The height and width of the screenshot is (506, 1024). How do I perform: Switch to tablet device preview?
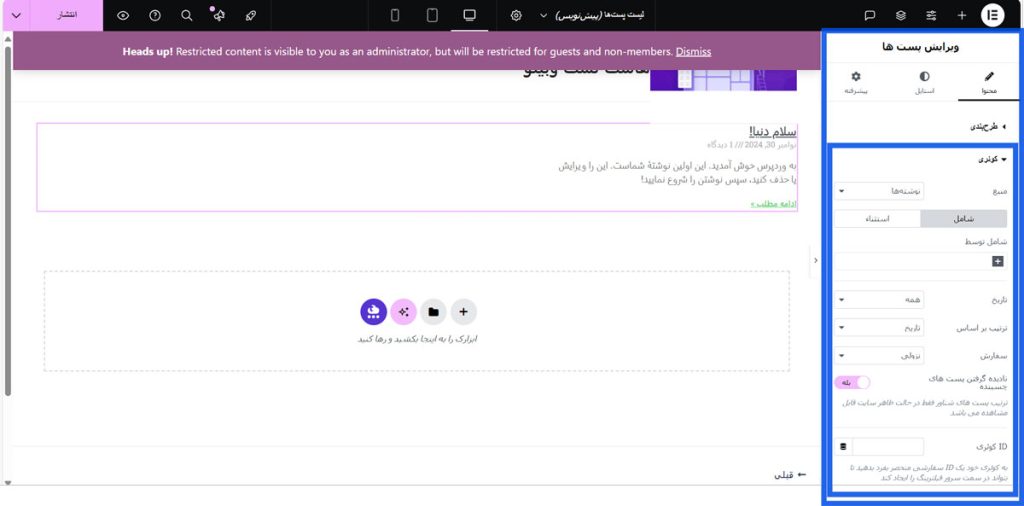432,15
